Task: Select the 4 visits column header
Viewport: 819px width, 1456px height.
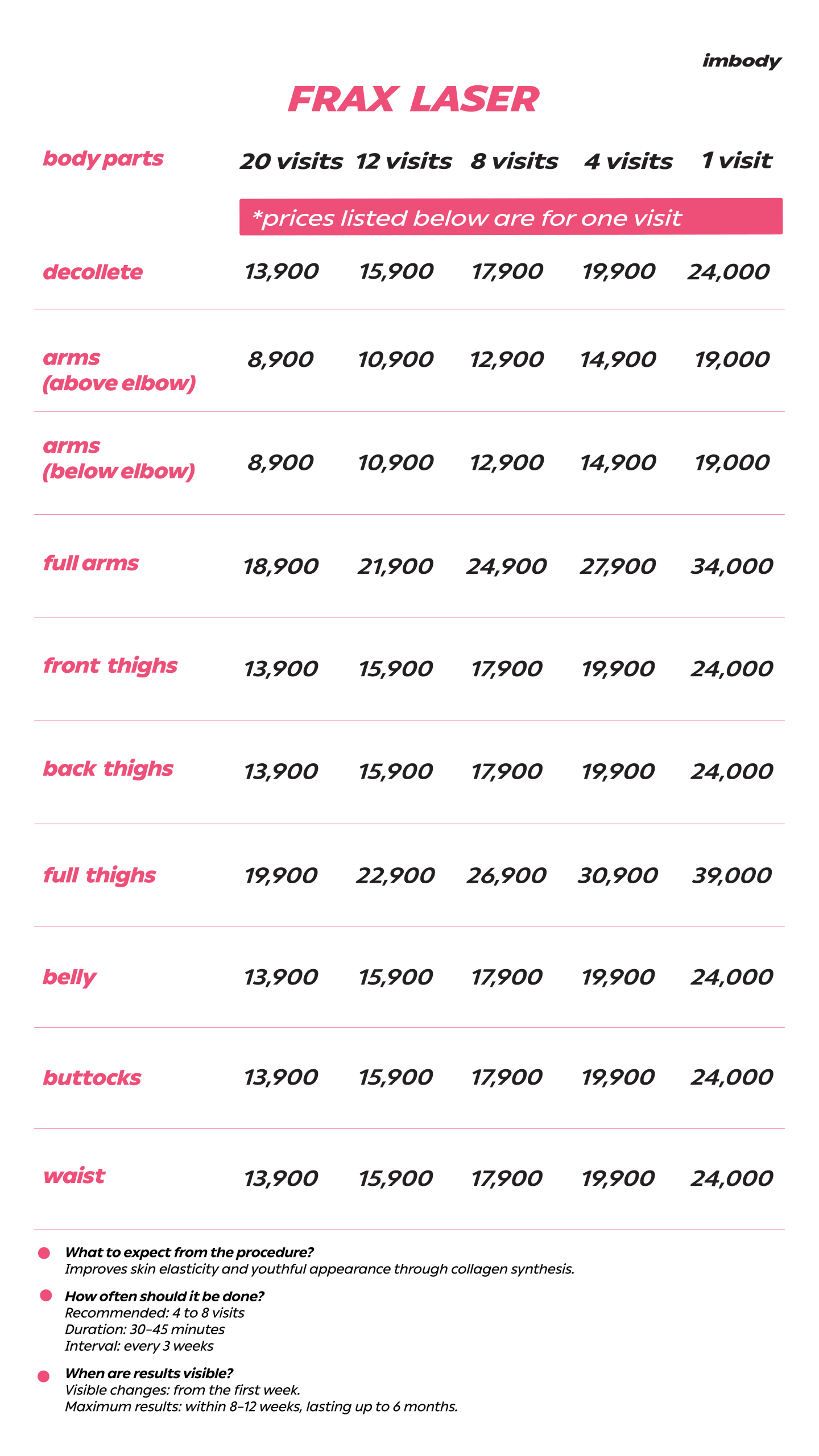Action: [628, 162]
